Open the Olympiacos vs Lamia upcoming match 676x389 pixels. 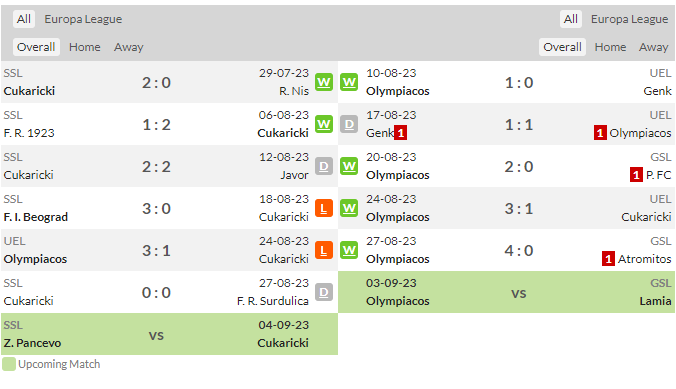point(507,292)
